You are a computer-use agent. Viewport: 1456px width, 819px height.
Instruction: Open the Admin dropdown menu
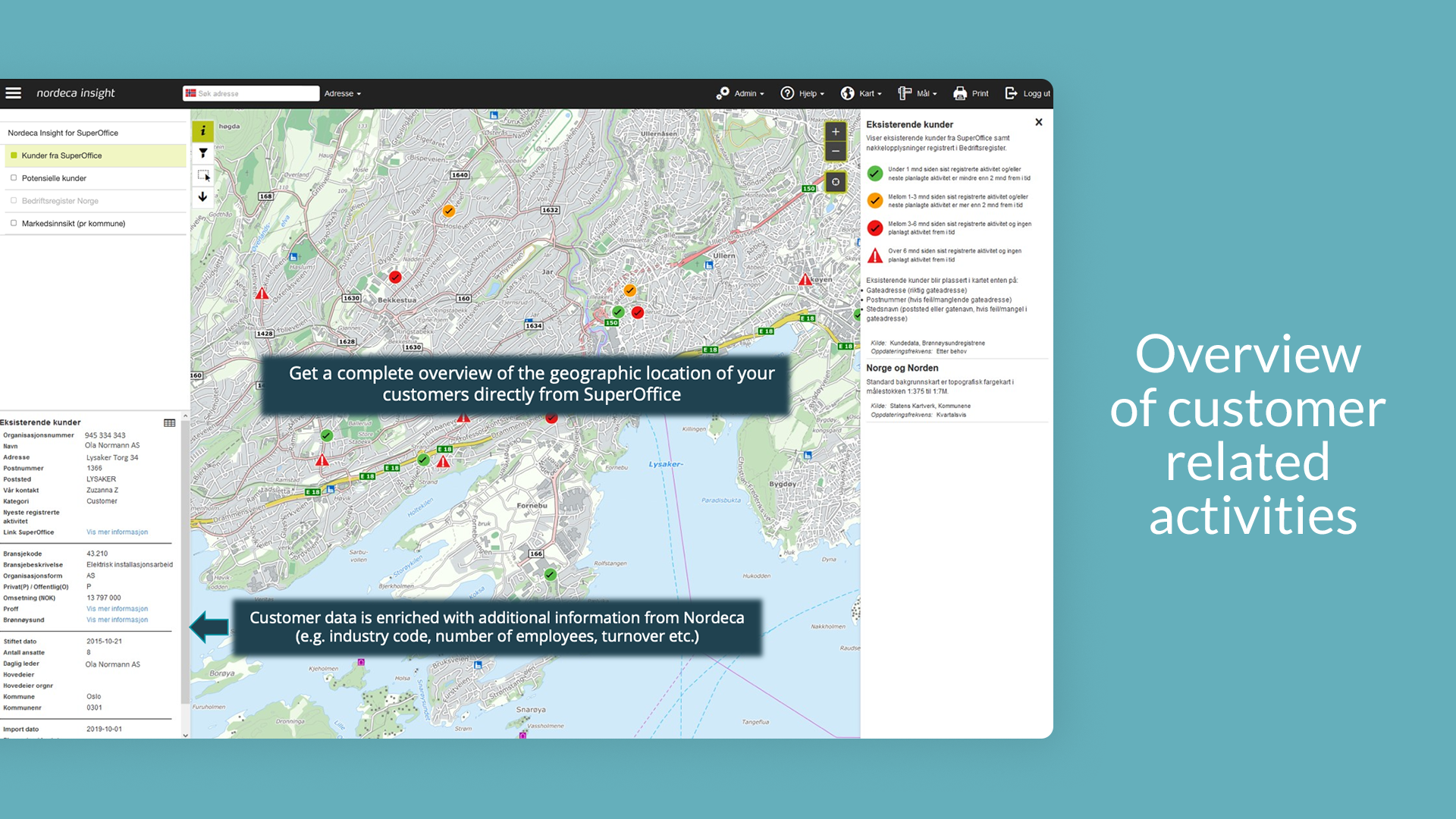pos(740,93)
